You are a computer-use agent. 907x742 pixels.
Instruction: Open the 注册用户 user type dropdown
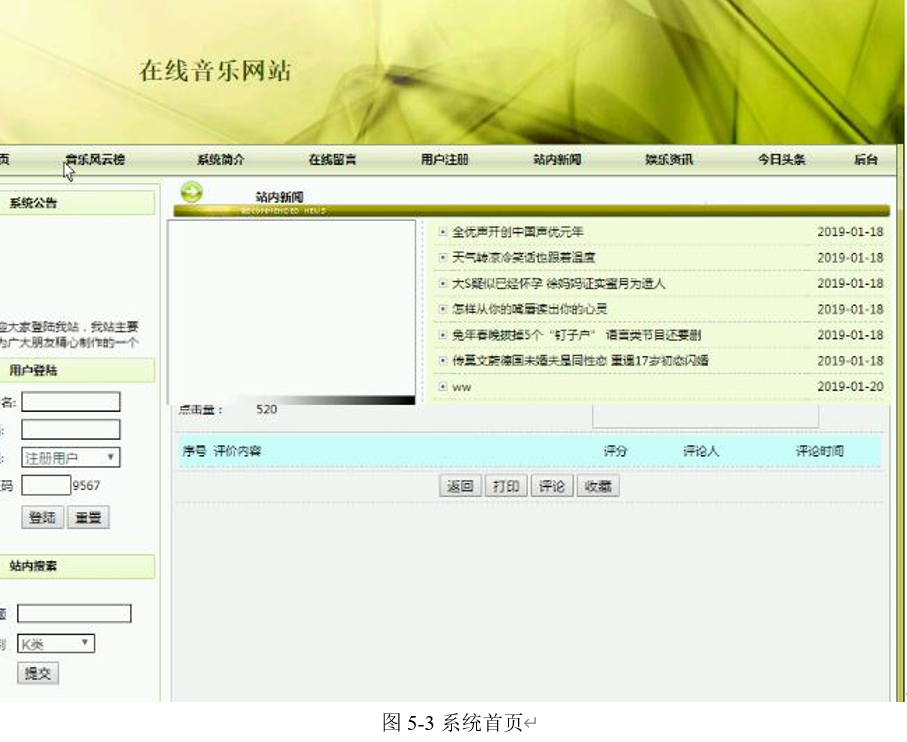tap(70, 456)
